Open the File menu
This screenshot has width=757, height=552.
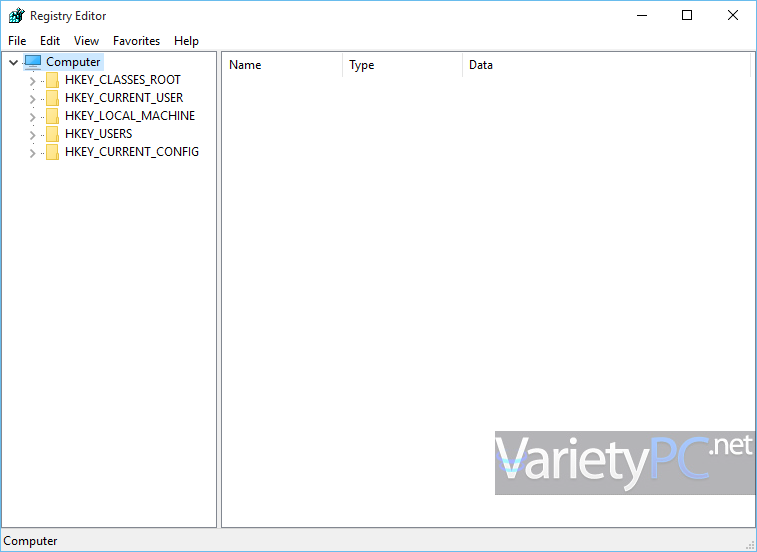pyautogui.click(x=17, y=41)
